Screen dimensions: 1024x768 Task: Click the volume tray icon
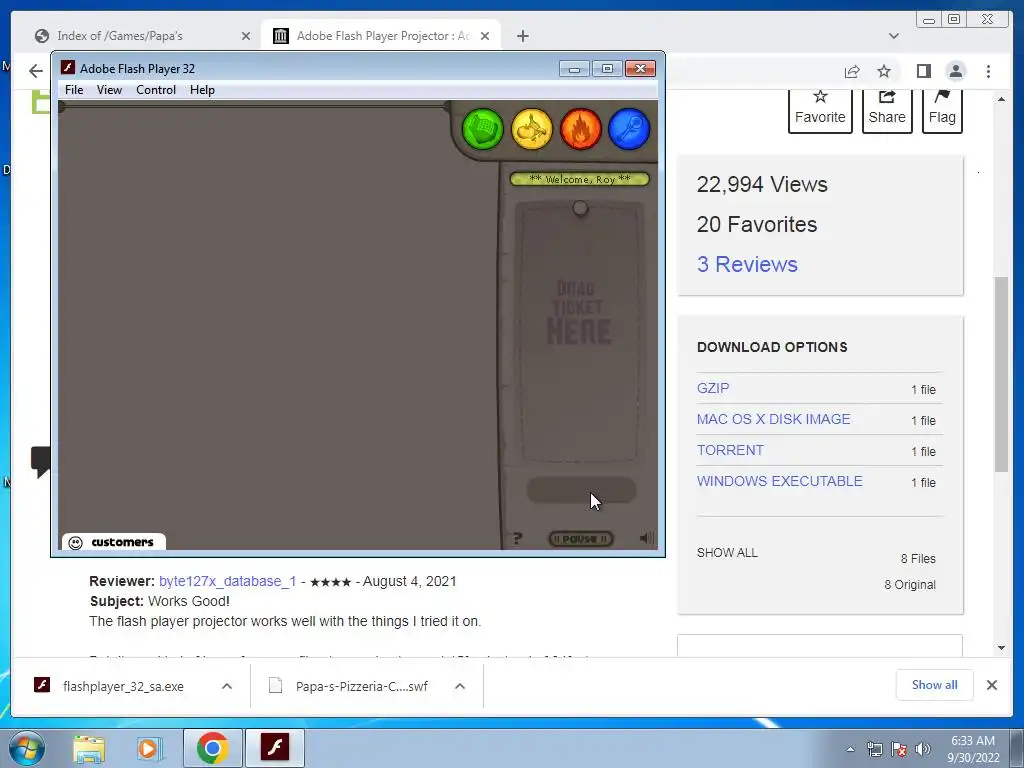point(923,750)
